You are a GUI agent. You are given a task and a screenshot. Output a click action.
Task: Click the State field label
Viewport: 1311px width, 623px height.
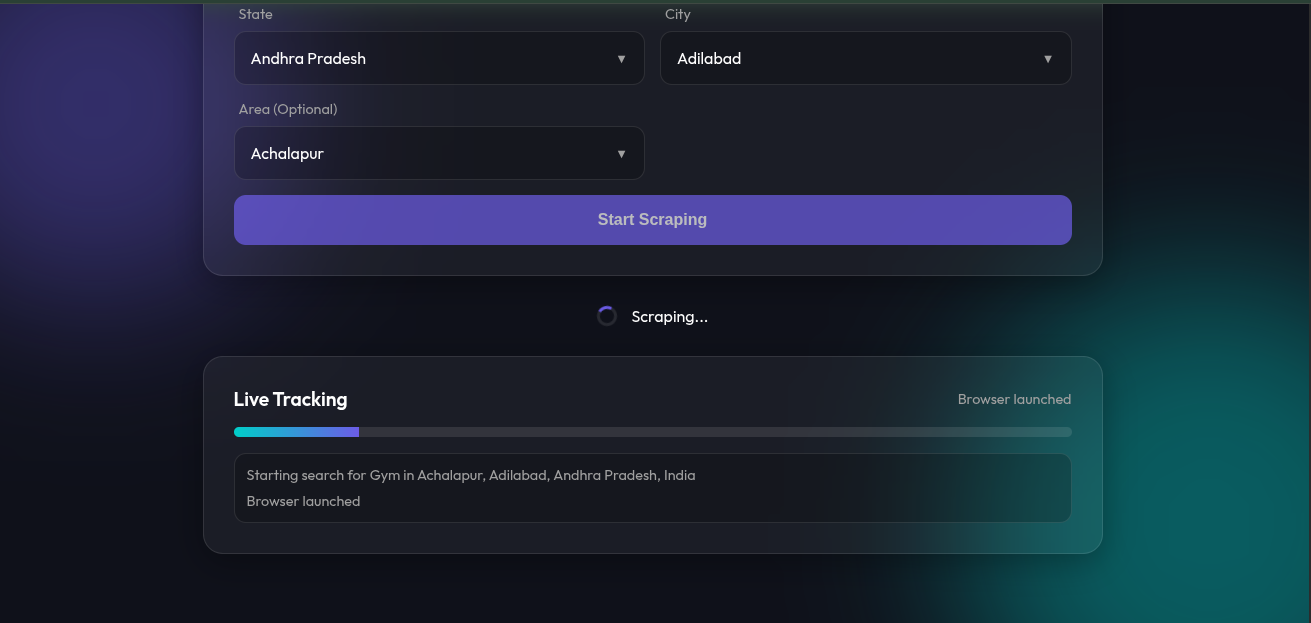click(x=255, y=14)
